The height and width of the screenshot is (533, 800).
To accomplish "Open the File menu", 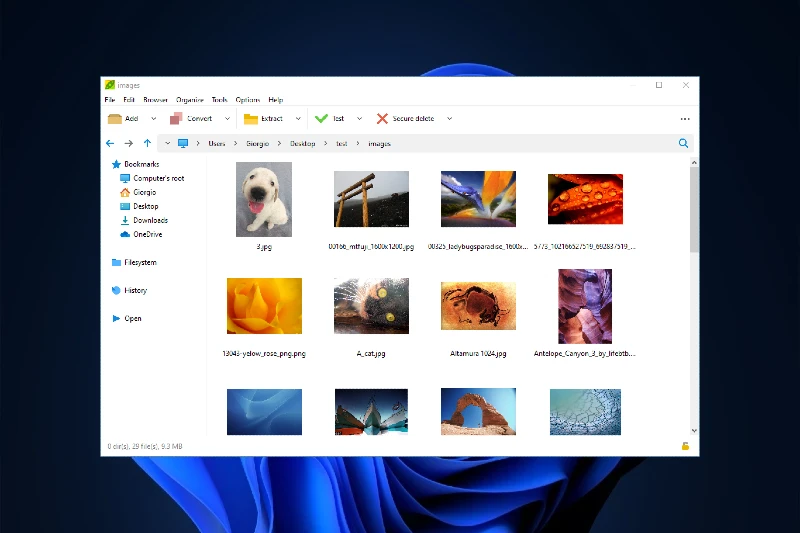I will tap(110, 99).
